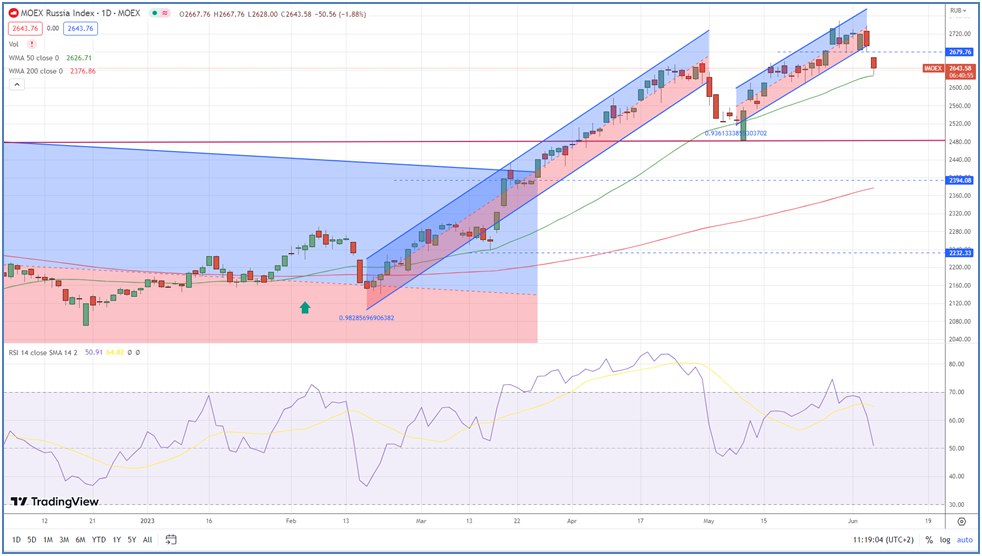Select the 1Y time range
Viewport: 982px width, 556px height.
(x=116, y=540)
